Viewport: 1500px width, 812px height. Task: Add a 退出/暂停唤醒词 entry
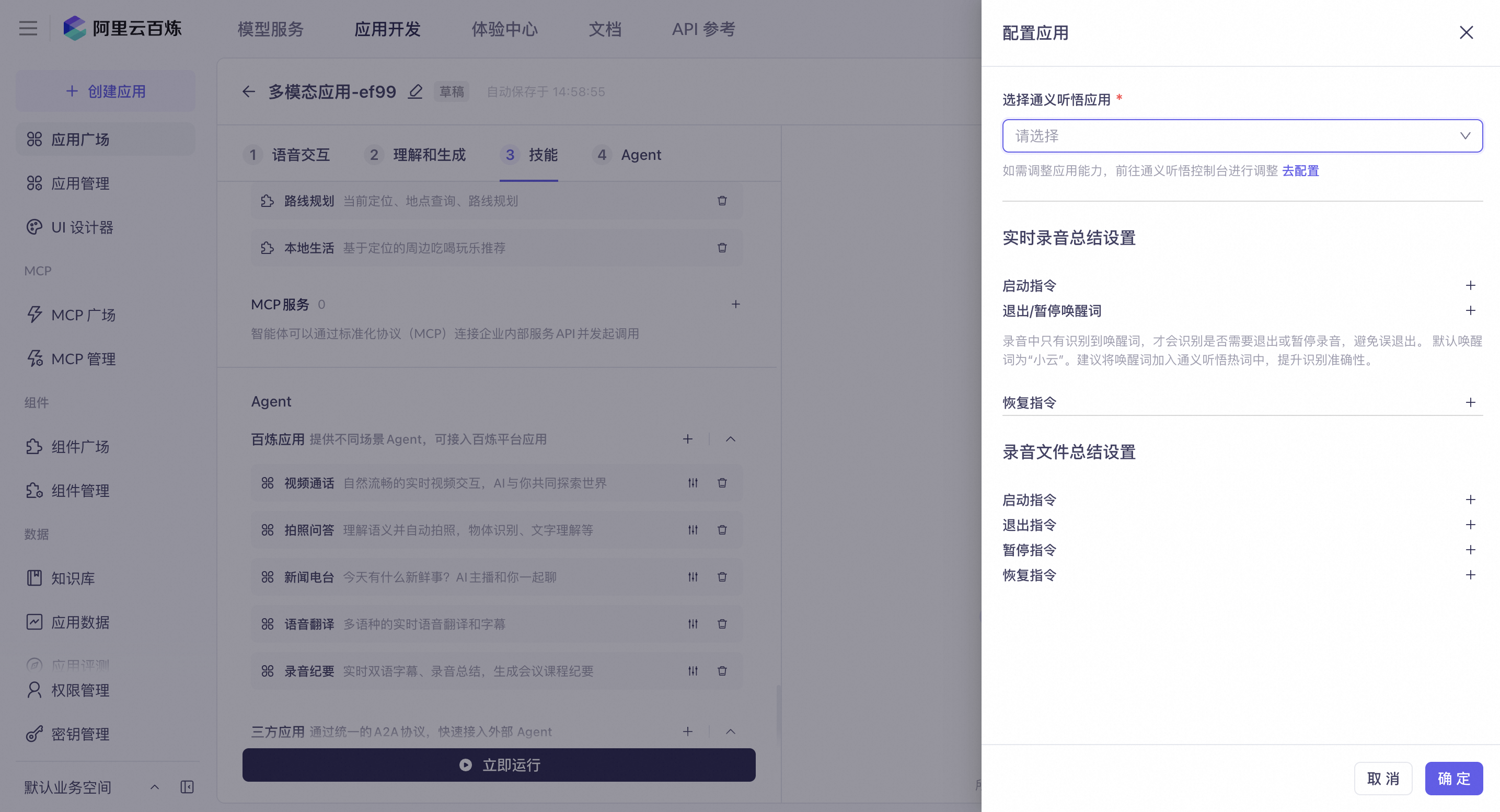(1470, 311)
